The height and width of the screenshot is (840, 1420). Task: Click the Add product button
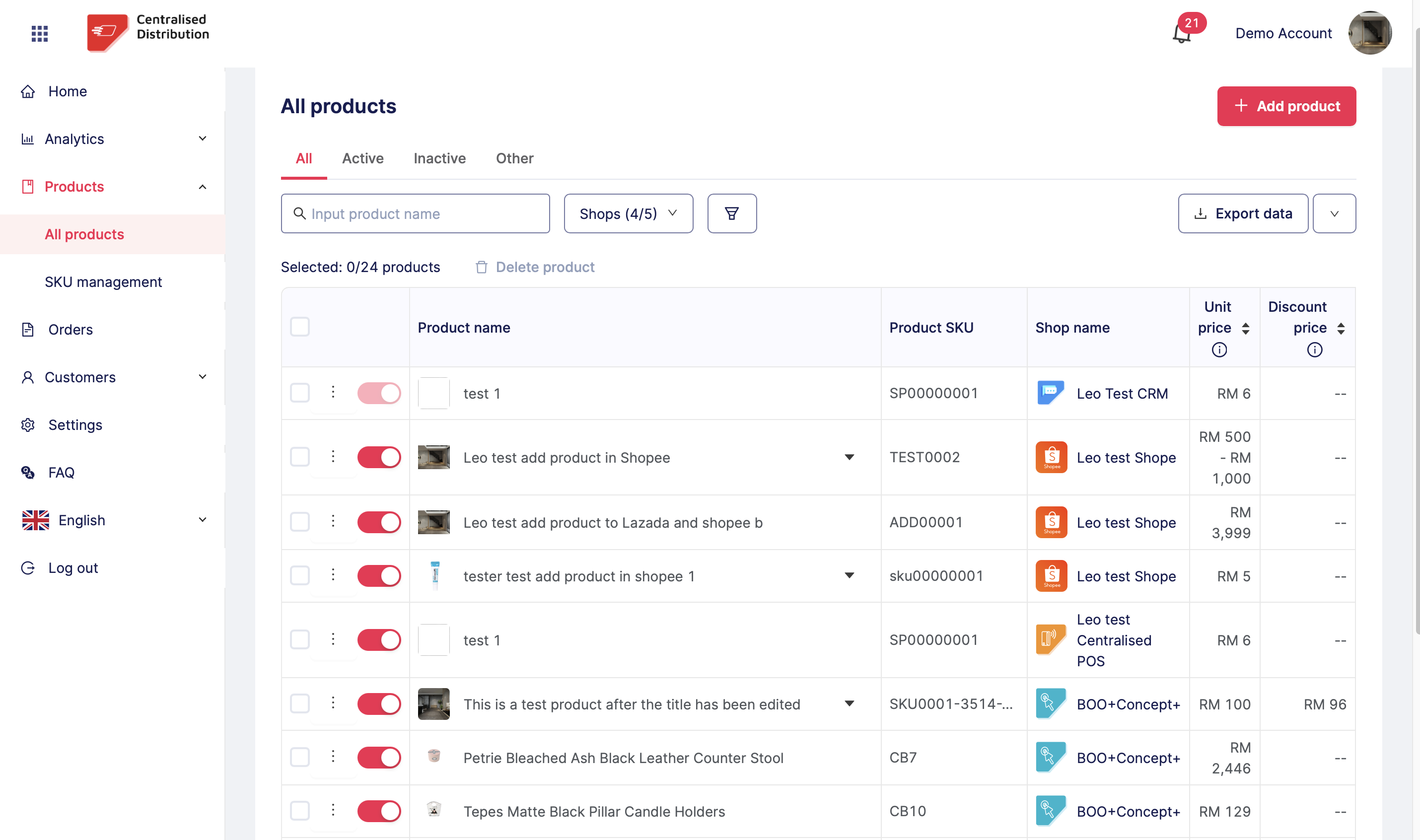coord(1286,106)
